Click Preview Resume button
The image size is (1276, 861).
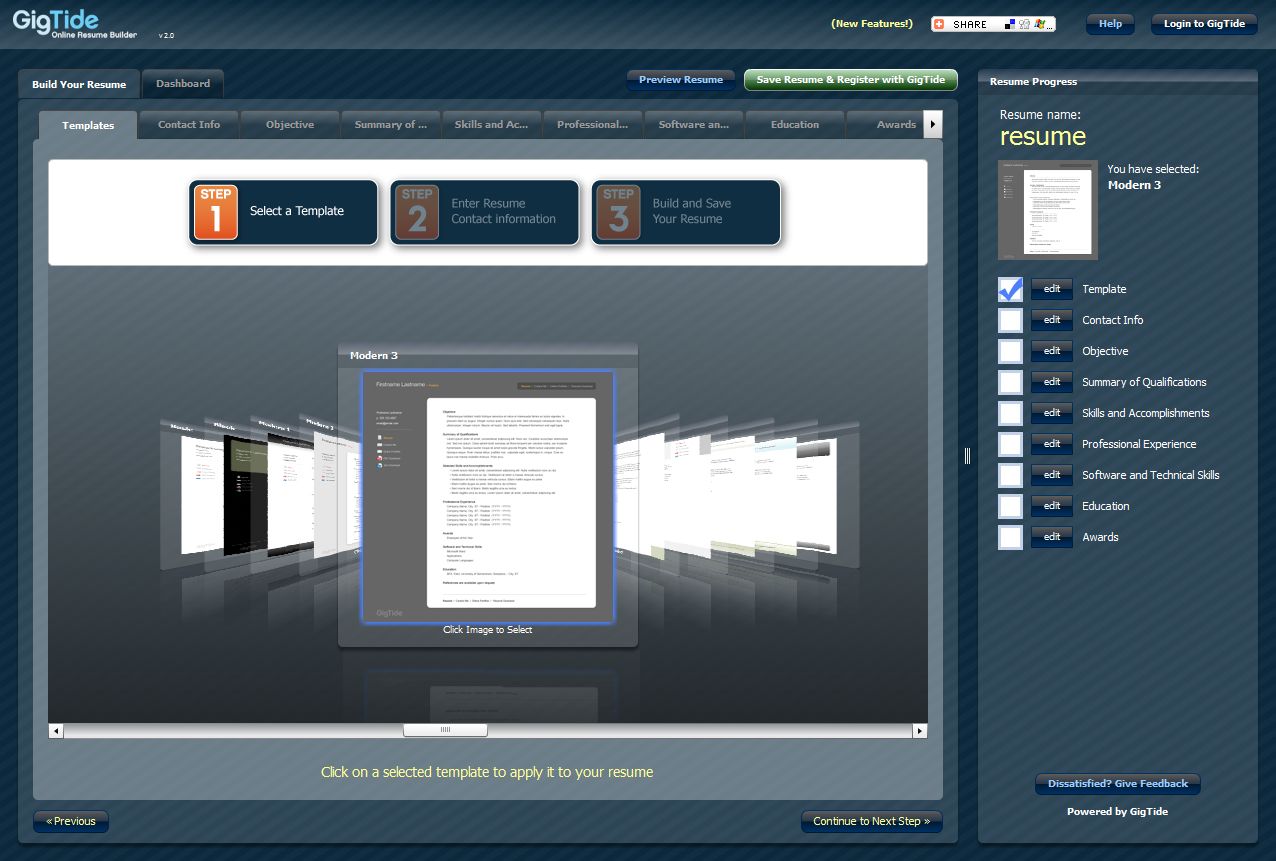coord(681,80)
